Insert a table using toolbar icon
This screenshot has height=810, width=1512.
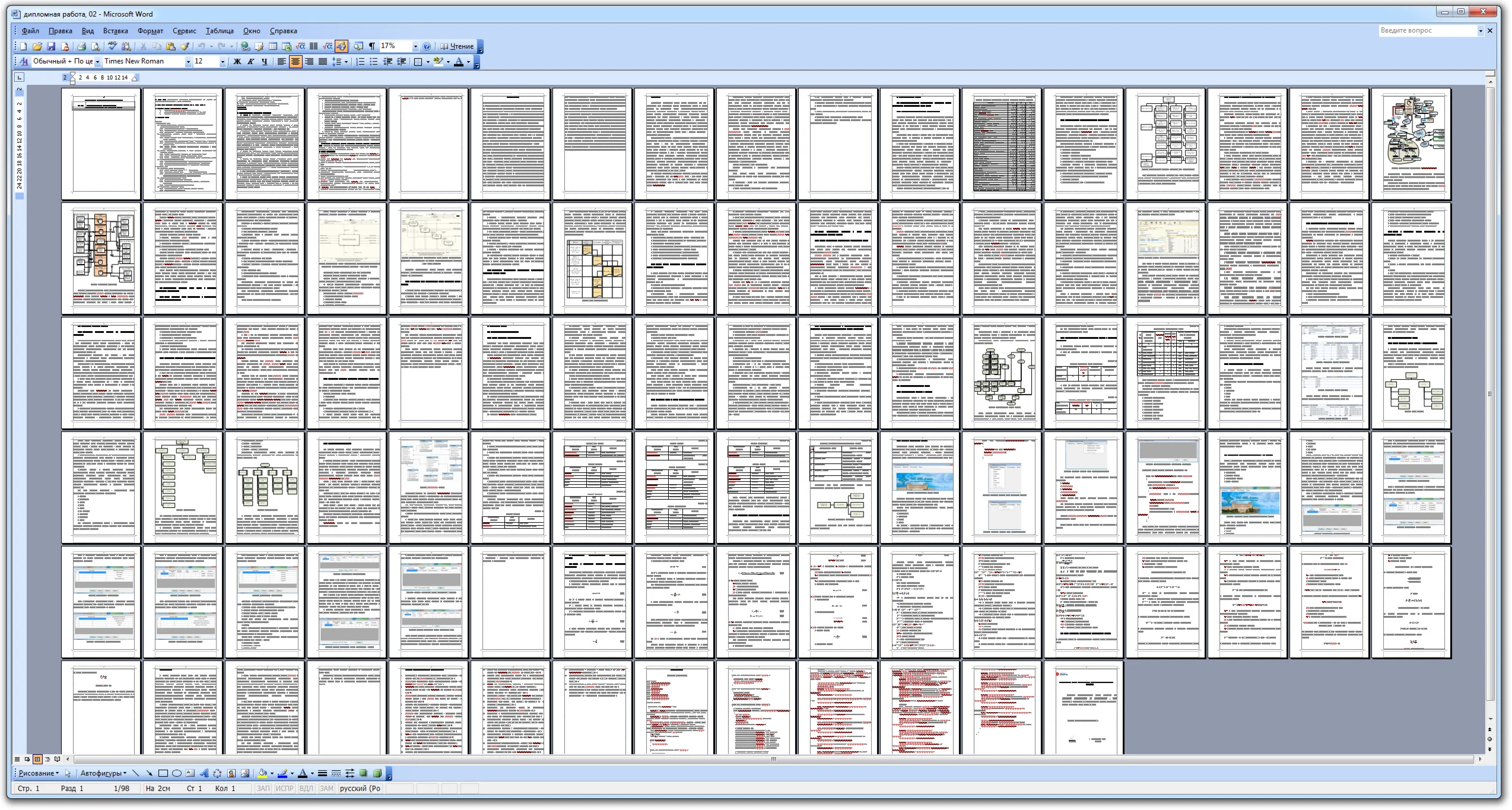coord(273,46)
